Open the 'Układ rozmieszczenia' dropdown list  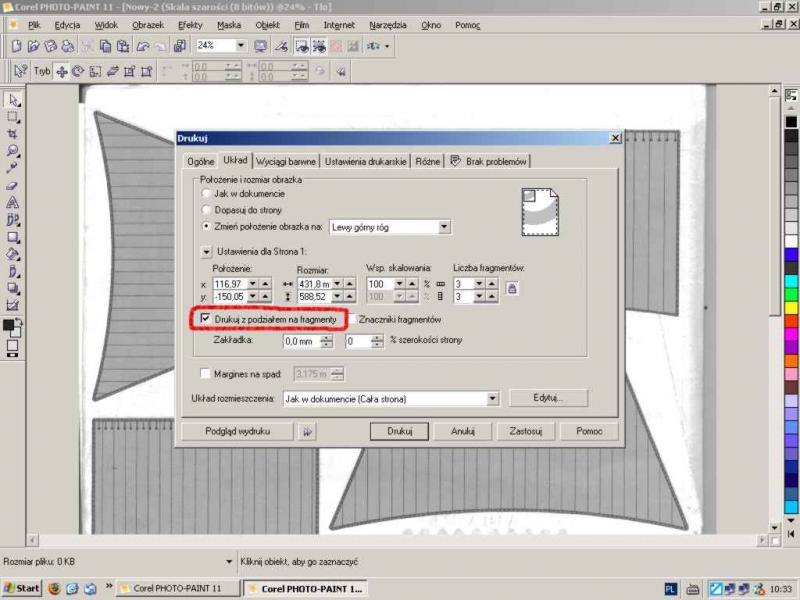(x=492, y=398)
